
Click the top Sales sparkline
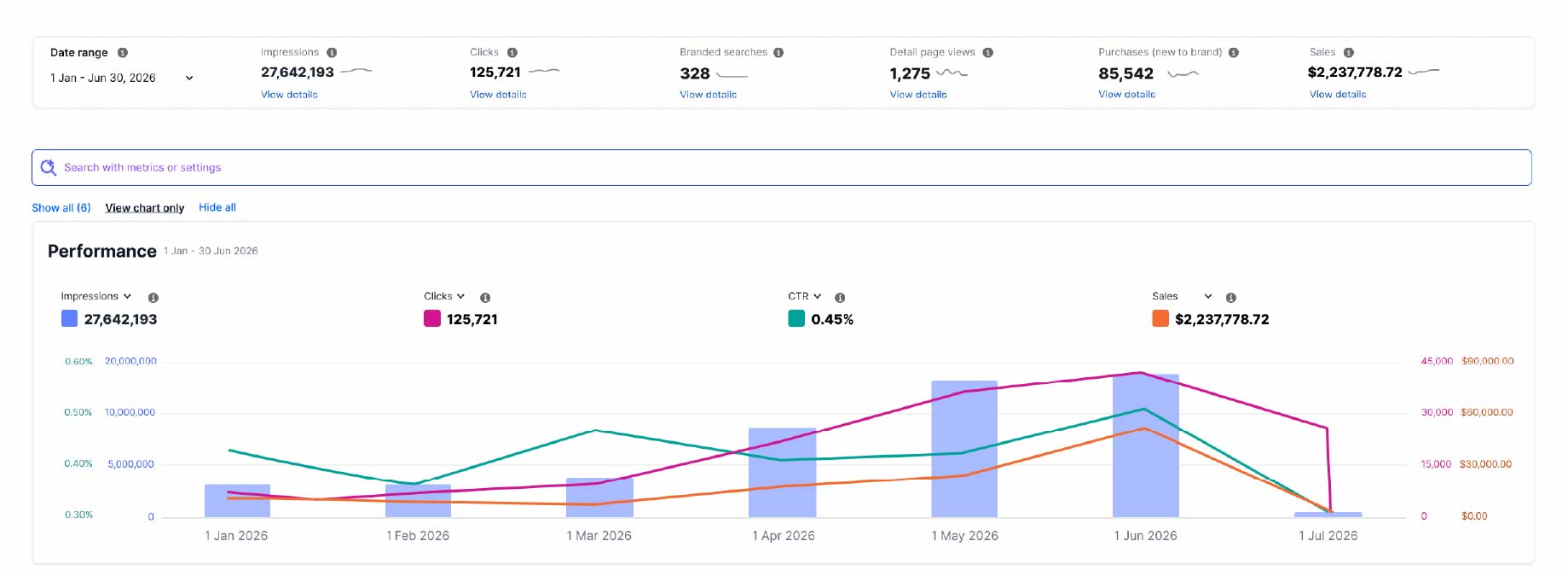click(1424, 72)
